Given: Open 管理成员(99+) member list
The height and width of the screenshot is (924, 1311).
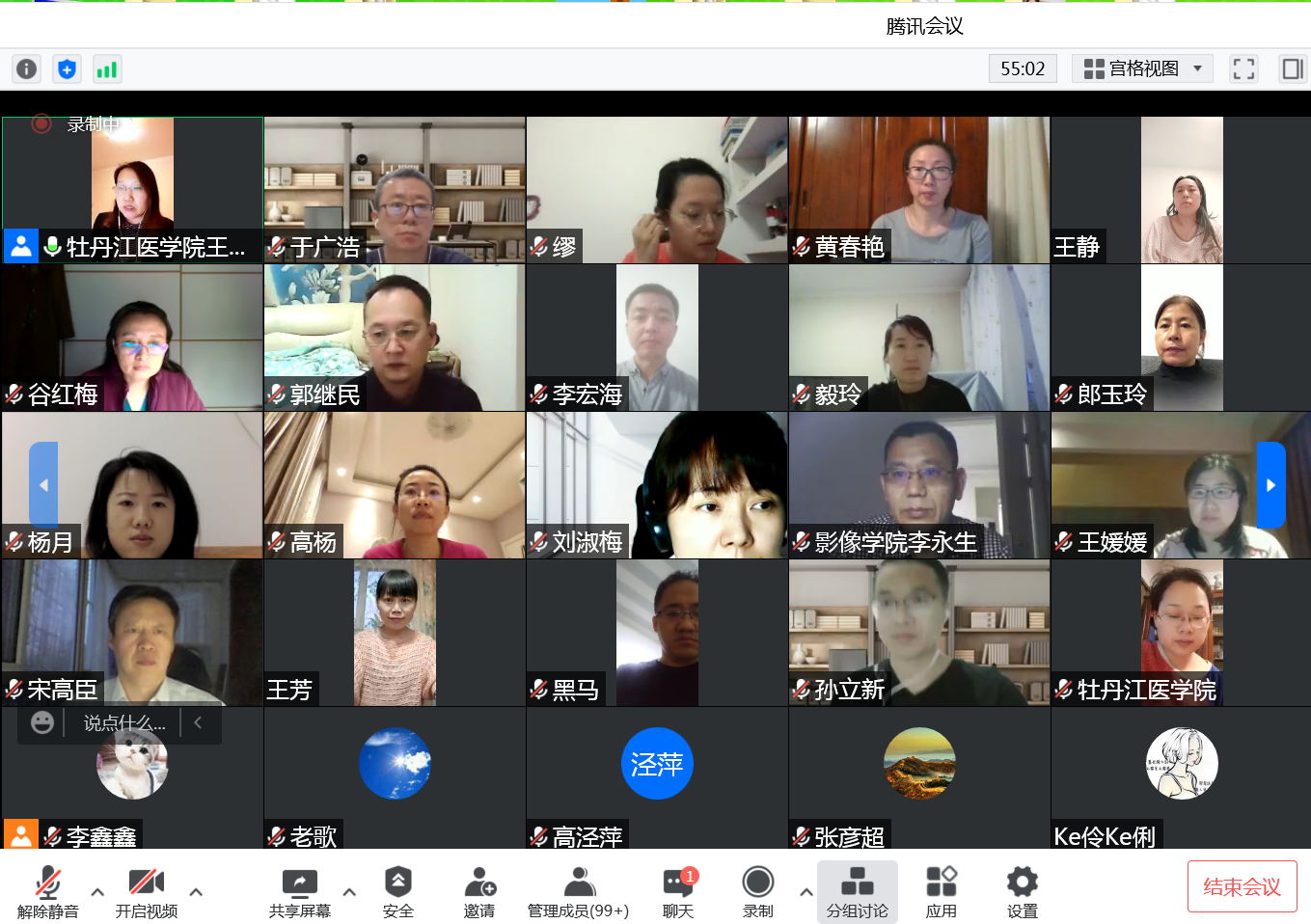Looking at the screenshot, I should (x=578, y=892).
